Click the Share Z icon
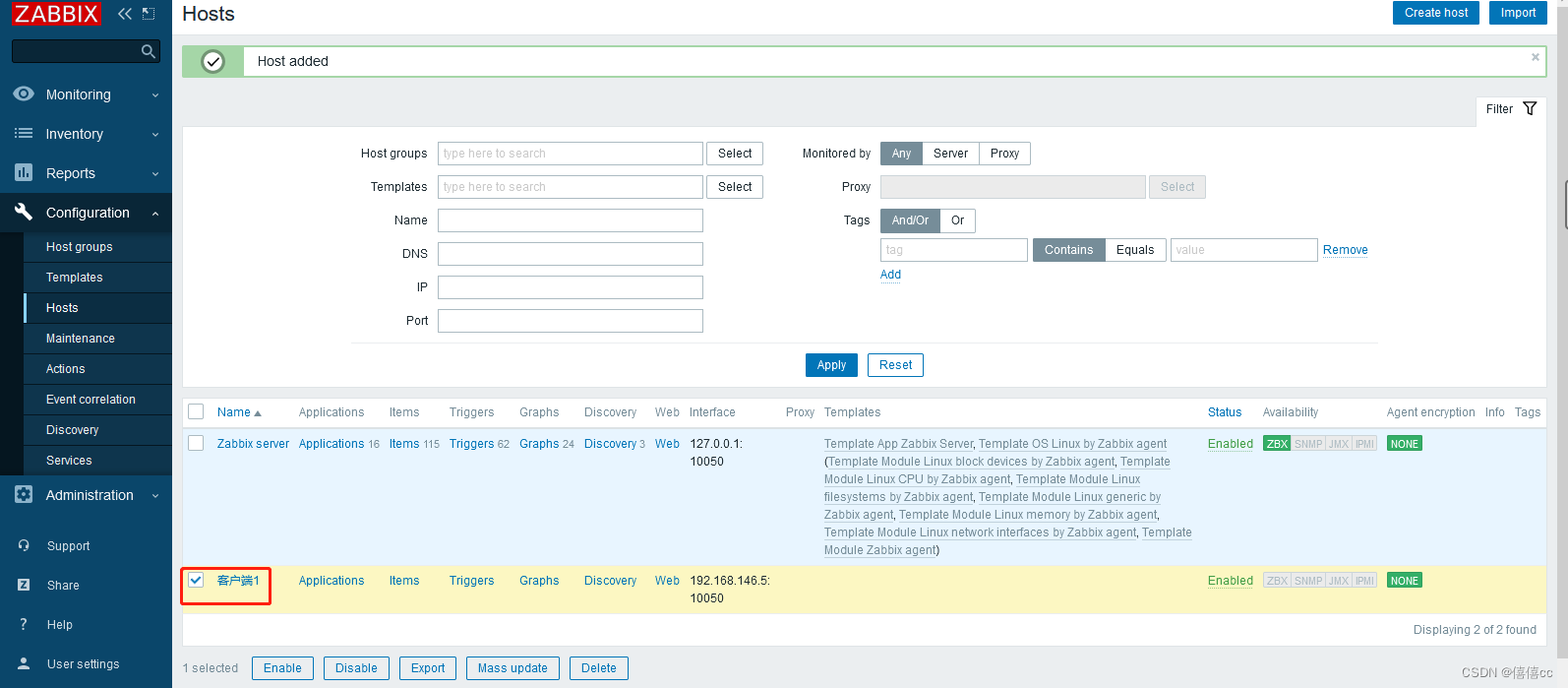The image size is (1568, 688). [x=24, y=585]
